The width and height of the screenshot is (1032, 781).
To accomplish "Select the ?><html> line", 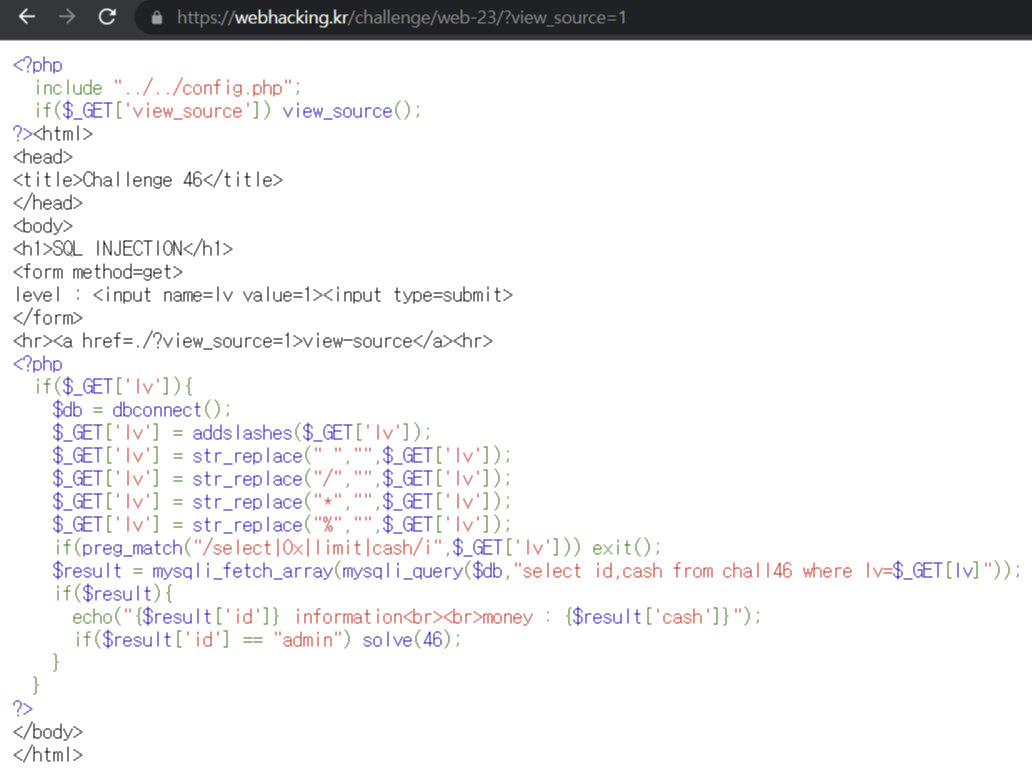I will [x=53, y=134].
